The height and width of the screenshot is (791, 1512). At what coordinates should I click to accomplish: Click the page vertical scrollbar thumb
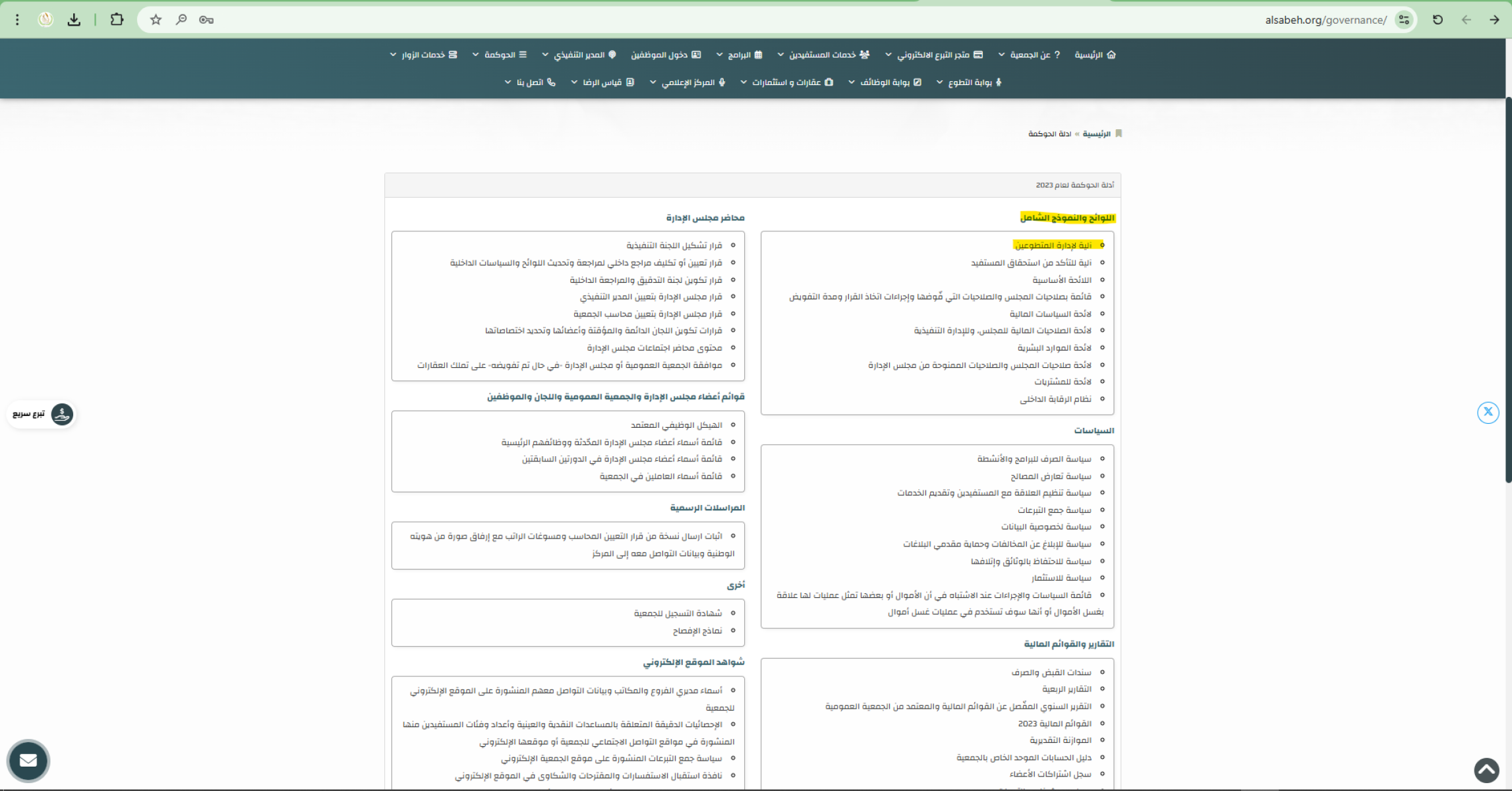(x=1508, y=290)
